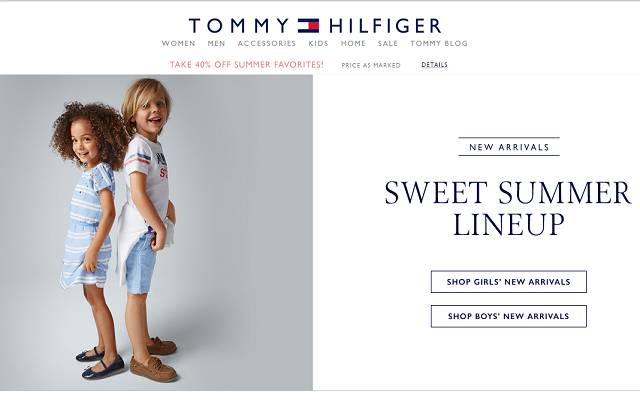Click the HILFIGER wordmark text
Screen dimensions: 640x400
pos(385,26)
